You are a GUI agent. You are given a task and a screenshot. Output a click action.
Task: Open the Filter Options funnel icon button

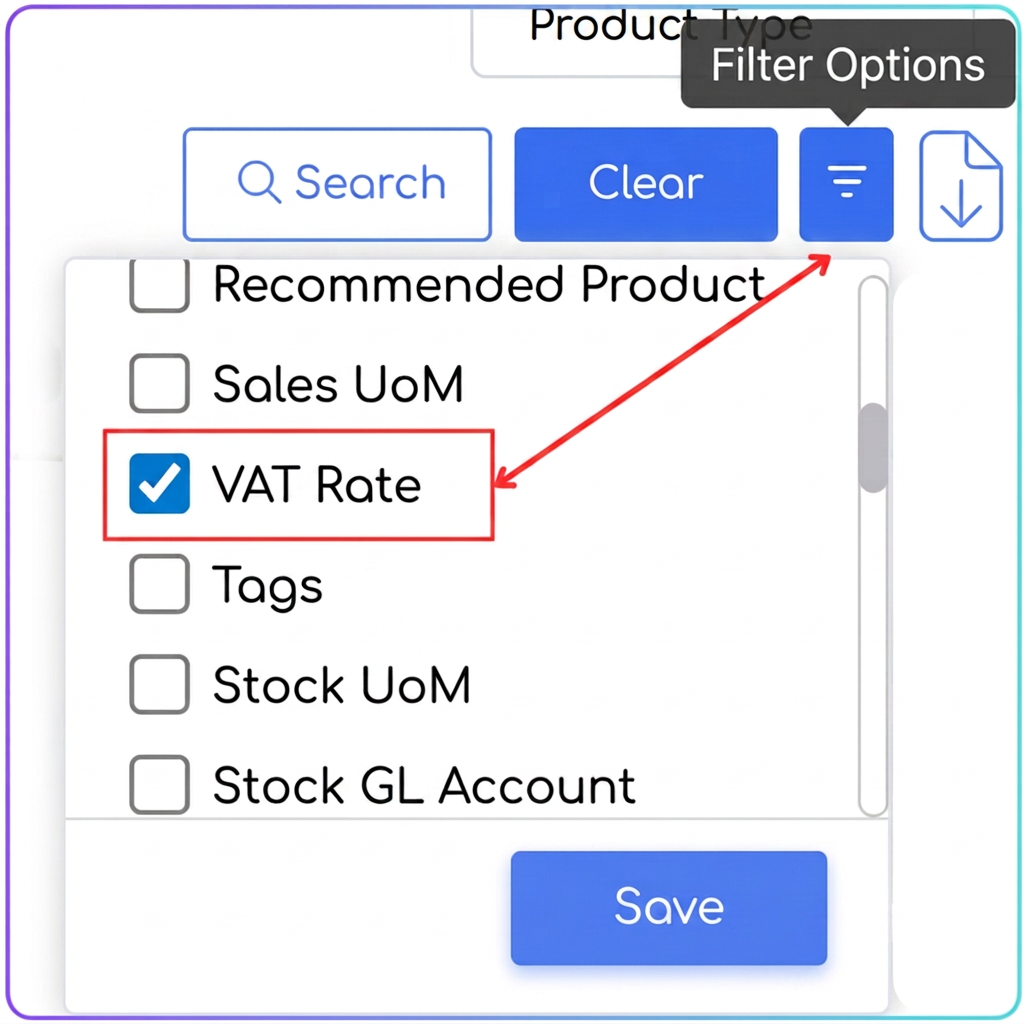(846, 184)
